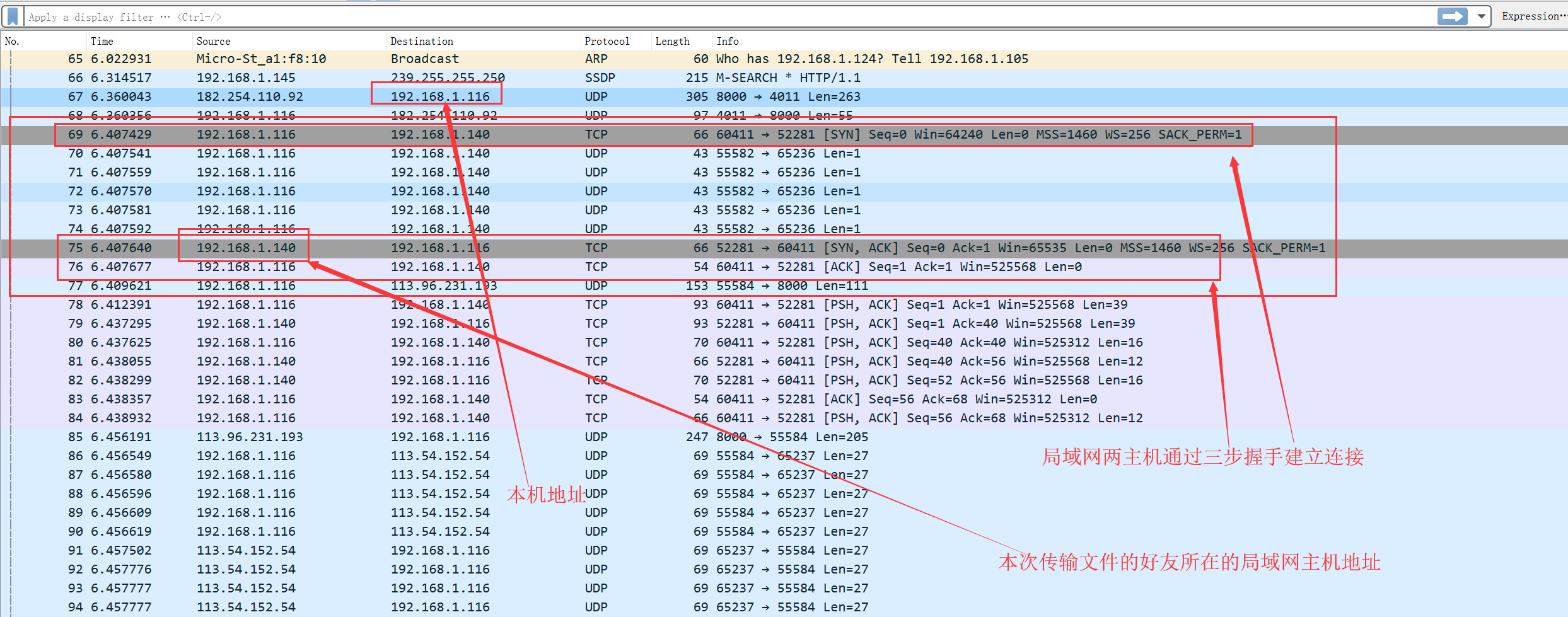Viewport: 1568px width, 617px height.
Task: Select packet 88 at time 6.456596
Action: (784, 493)
